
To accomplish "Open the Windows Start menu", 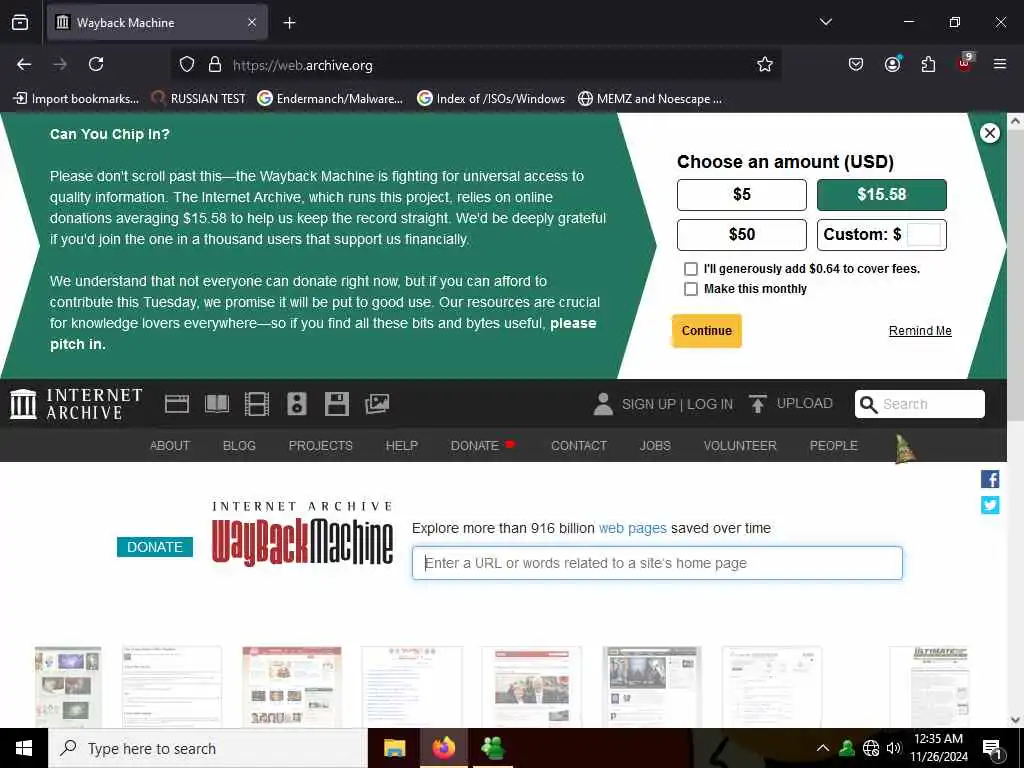I will coord(24,748).
